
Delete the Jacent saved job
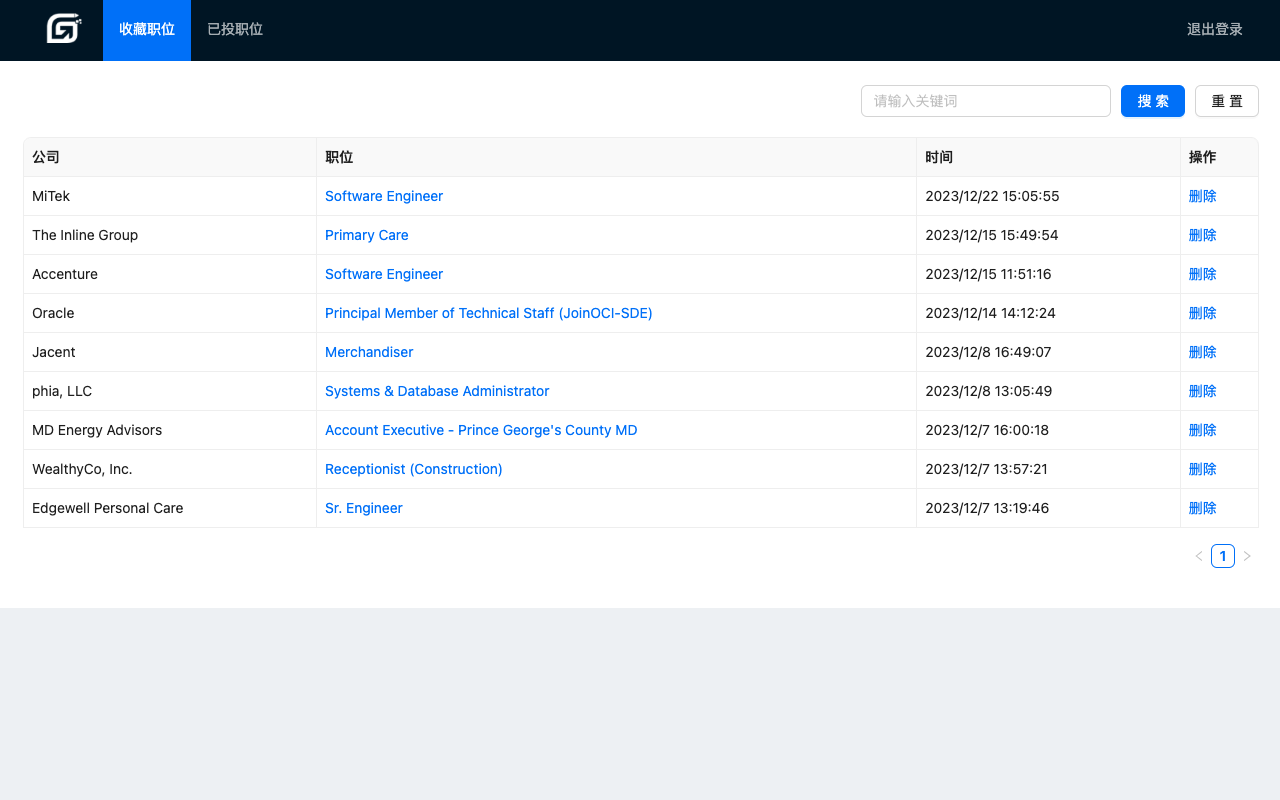(x=1203, y=352)
